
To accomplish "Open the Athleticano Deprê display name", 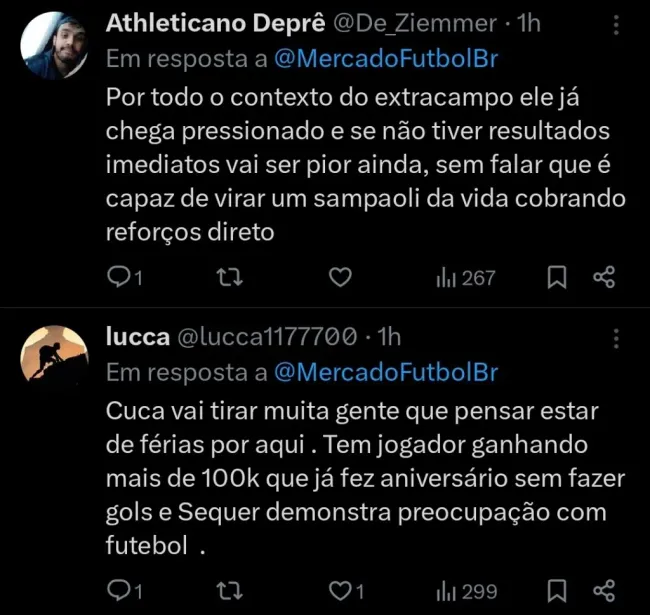I will 214,22.
